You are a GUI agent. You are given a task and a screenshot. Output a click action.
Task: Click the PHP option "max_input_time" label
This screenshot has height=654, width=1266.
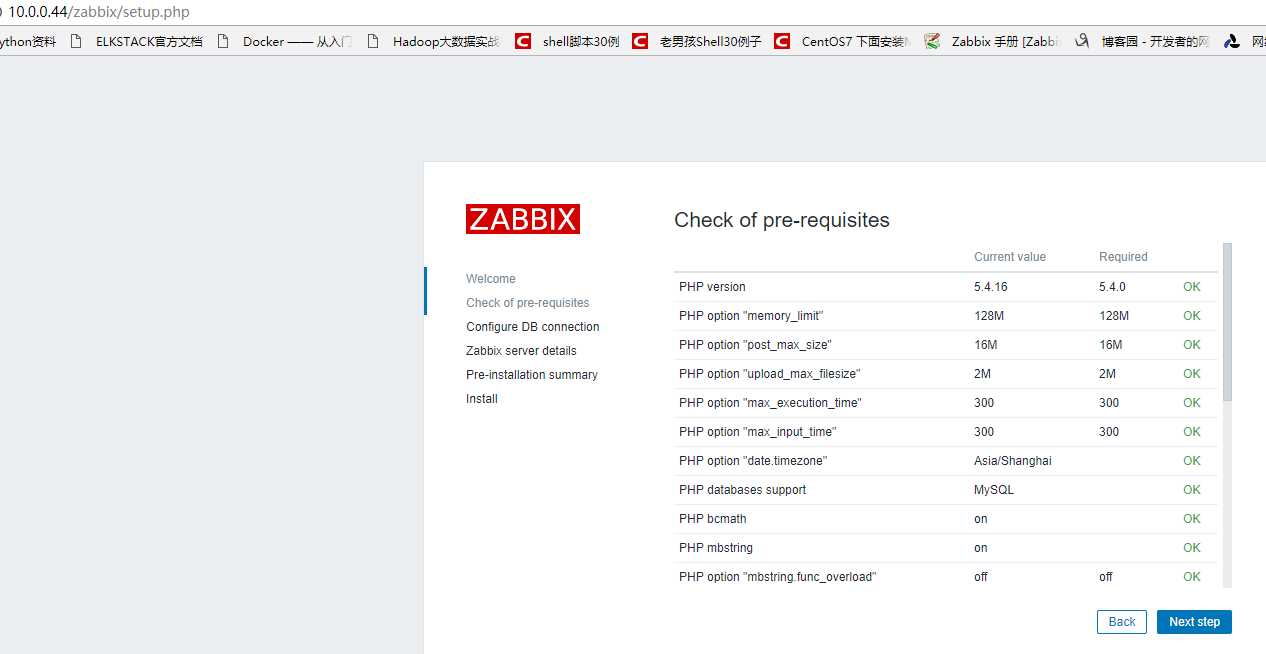pos(757,432)
